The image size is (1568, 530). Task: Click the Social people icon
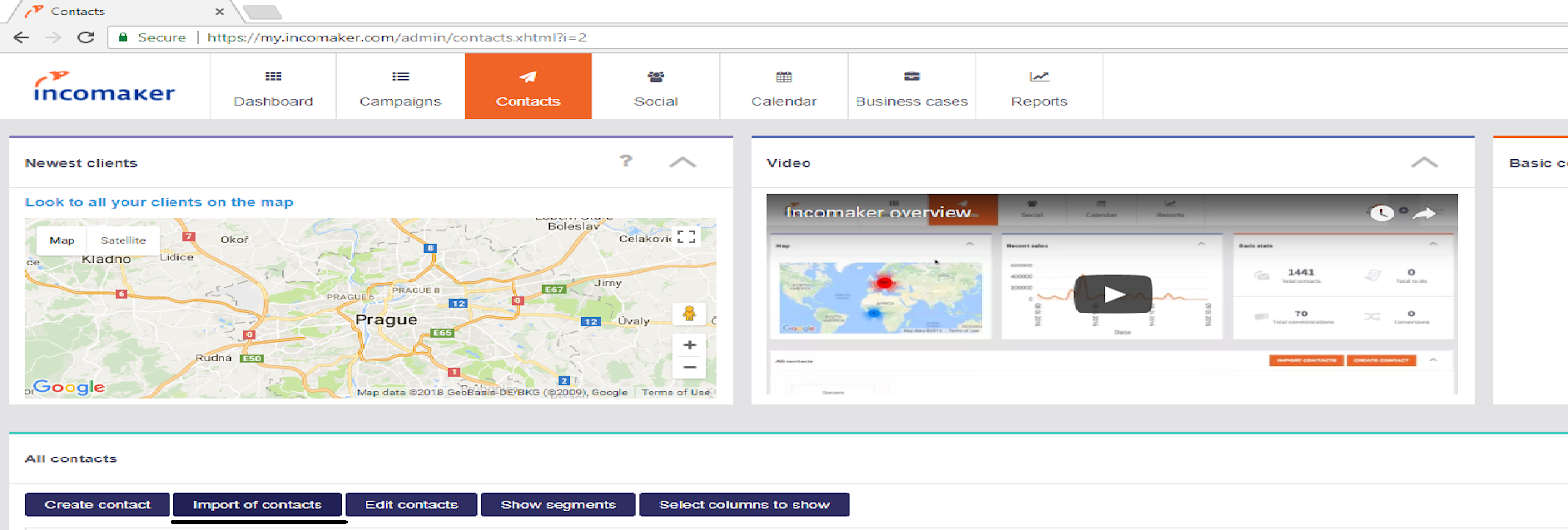pyautogui.click(x=656, y=76)
